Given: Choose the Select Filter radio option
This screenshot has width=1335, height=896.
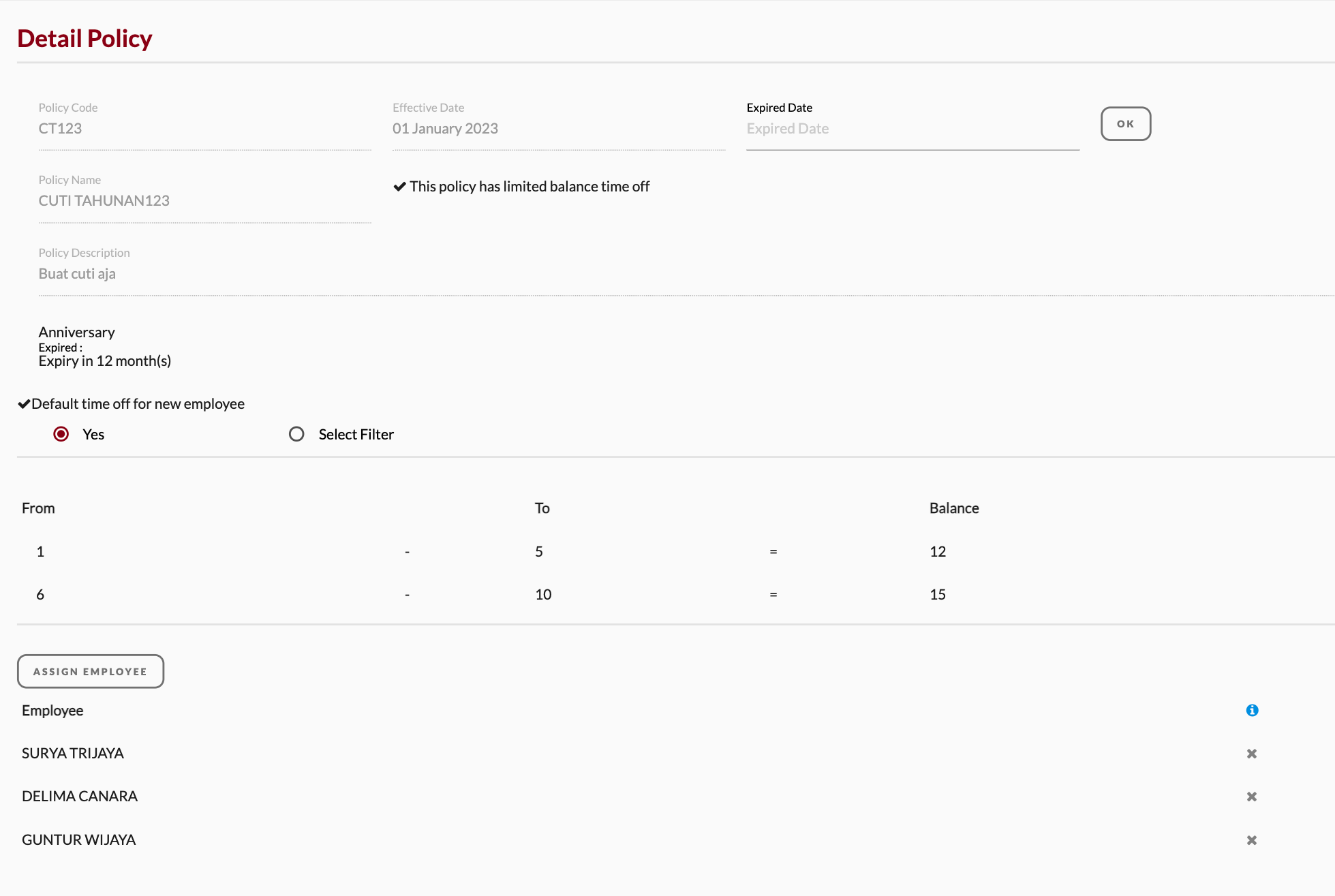Looking at the screenshot, I should click(x=296, y=434).
